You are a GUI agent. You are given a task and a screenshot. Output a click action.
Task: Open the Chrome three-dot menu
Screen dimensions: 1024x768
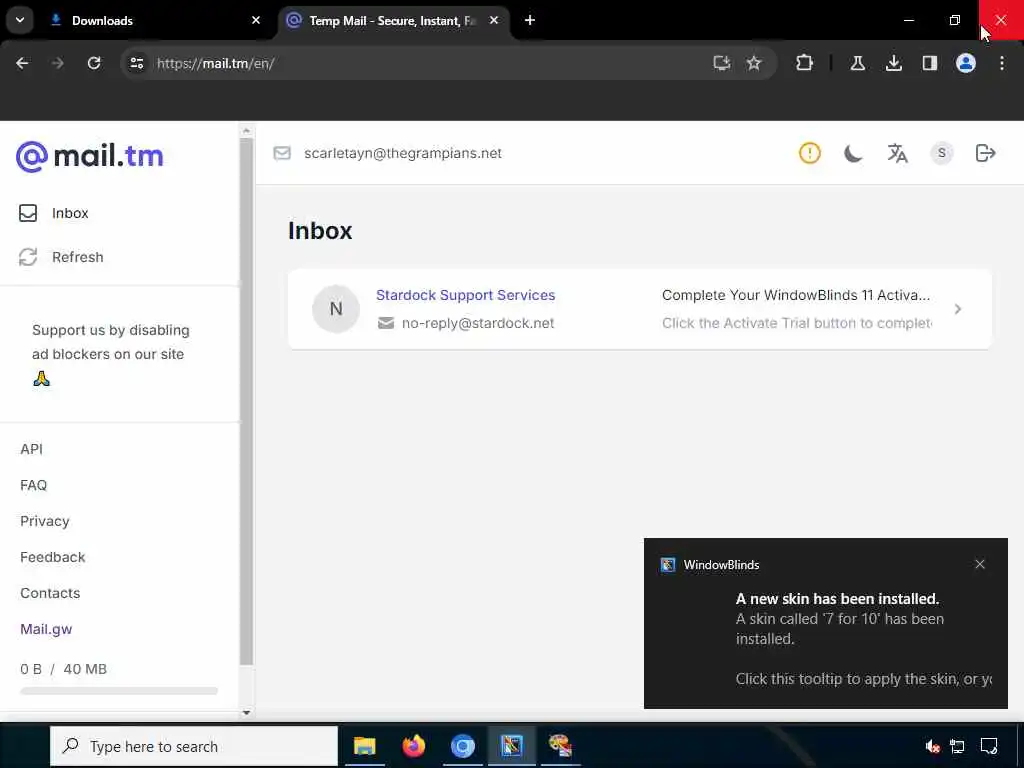1001,63
